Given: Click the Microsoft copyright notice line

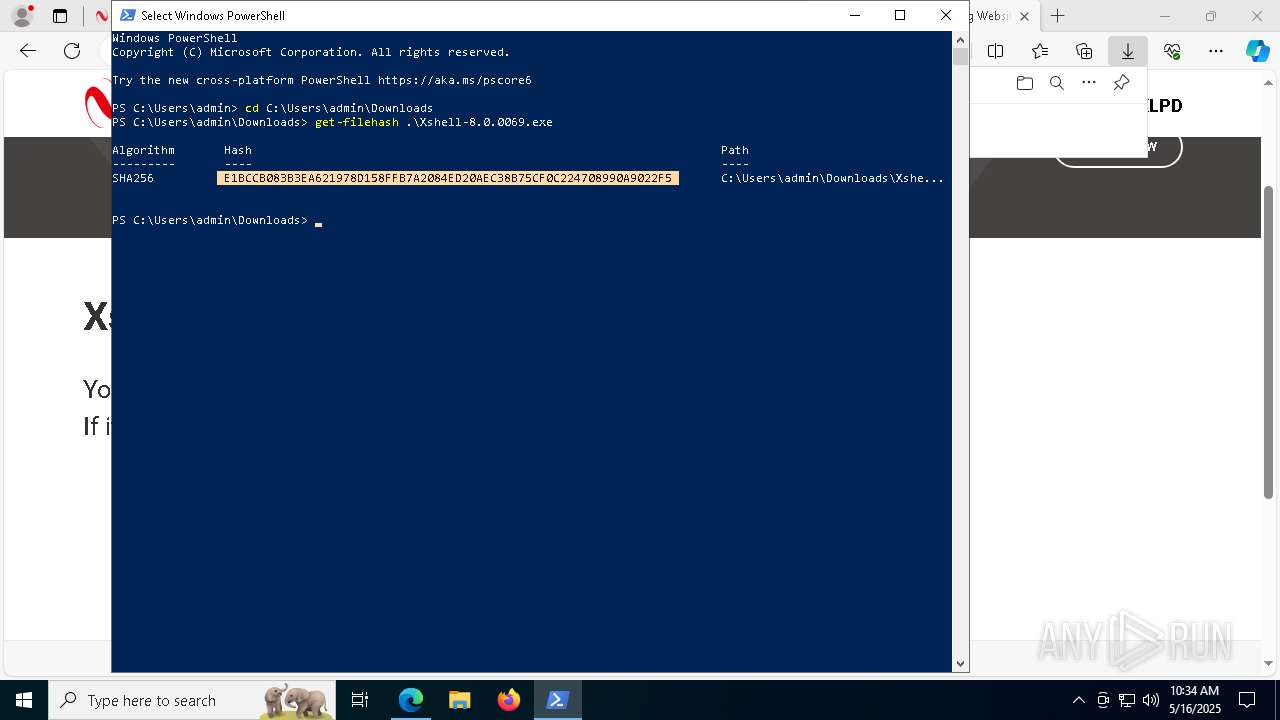Looking at the screenshot, I should coord(311,52).
